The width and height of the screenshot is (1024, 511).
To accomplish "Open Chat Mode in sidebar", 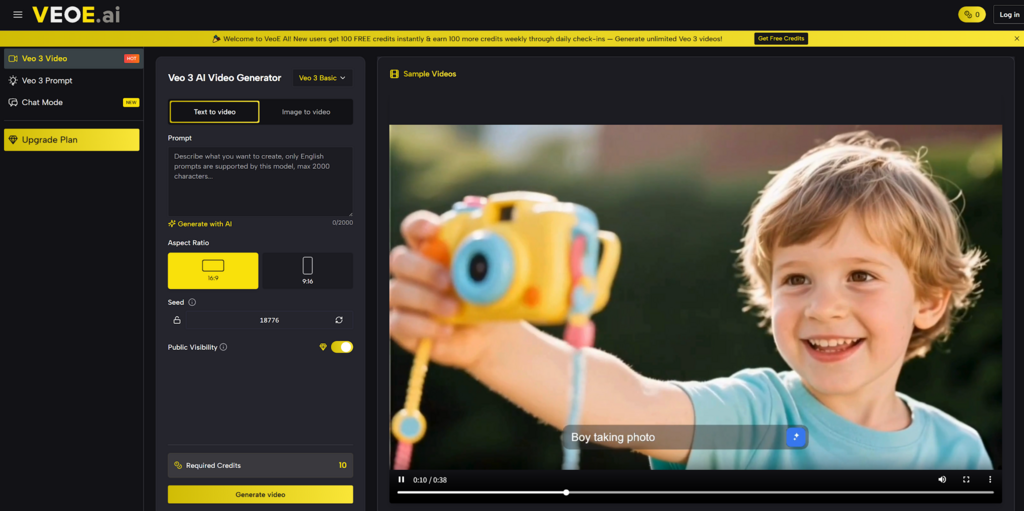I will coord(42,102).
